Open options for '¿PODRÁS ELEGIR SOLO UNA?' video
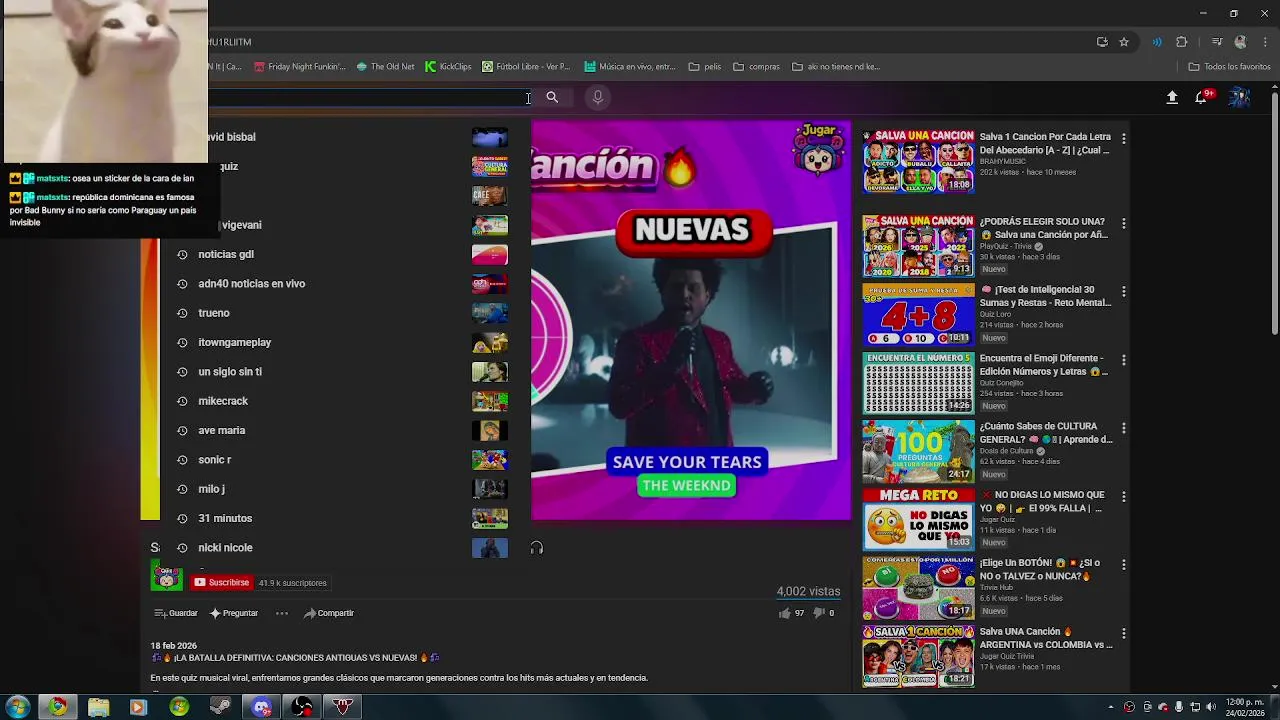1280x720 pixels. [x=1124, y=223]
